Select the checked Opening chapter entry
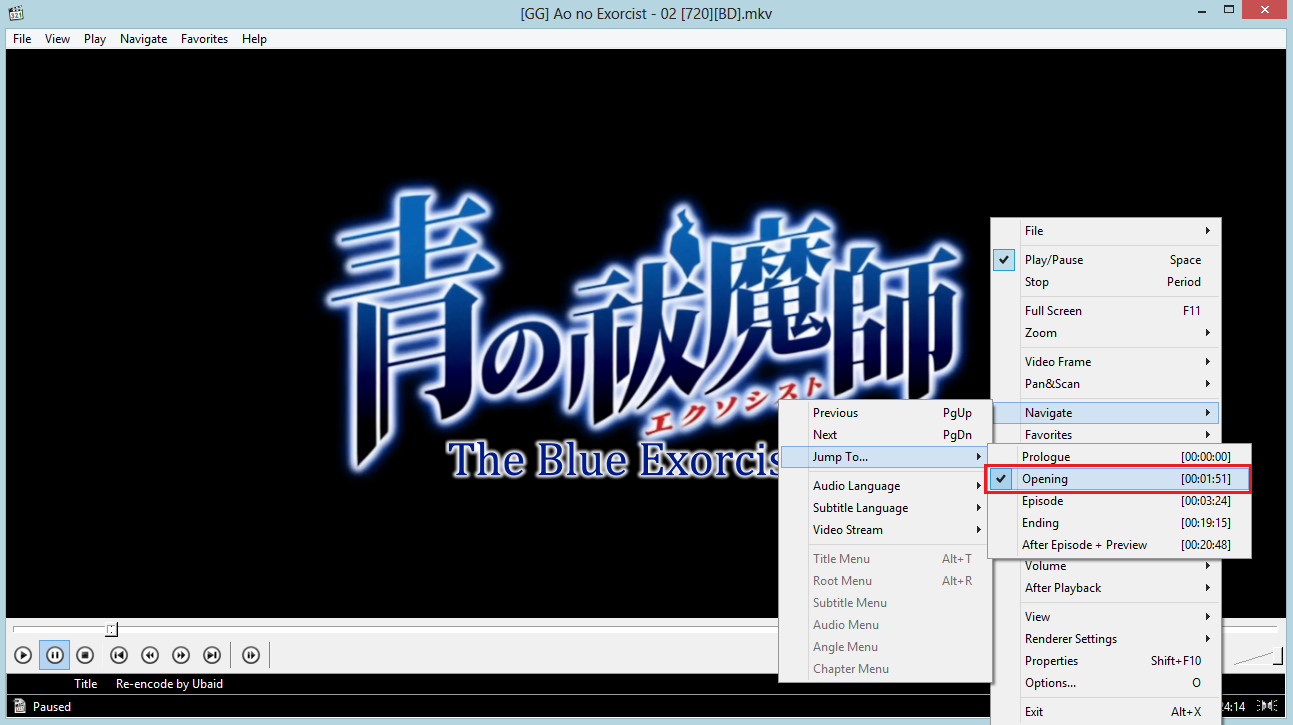Image resolution: width=1293 pixels, height=725 pixels. click(x=1119, y=479)
